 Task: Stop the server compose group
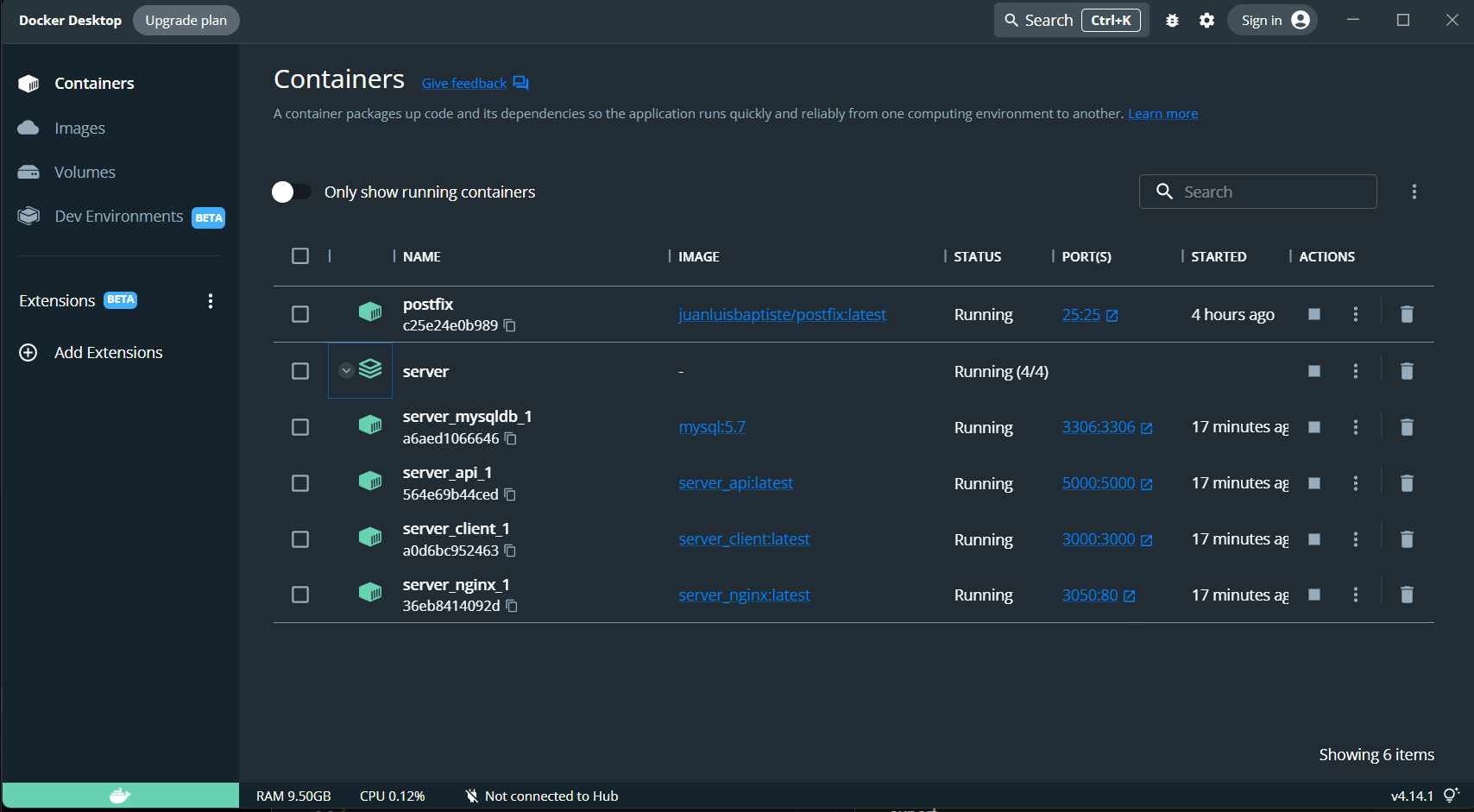[1314, 371]
